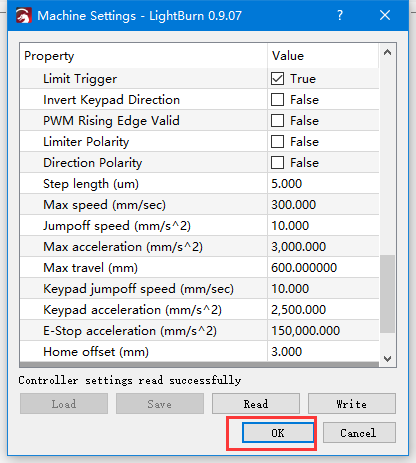Uncheck the Limit Trigger checkbox
Viewport: 416px width, 463px height.
(x=277, y=79)
